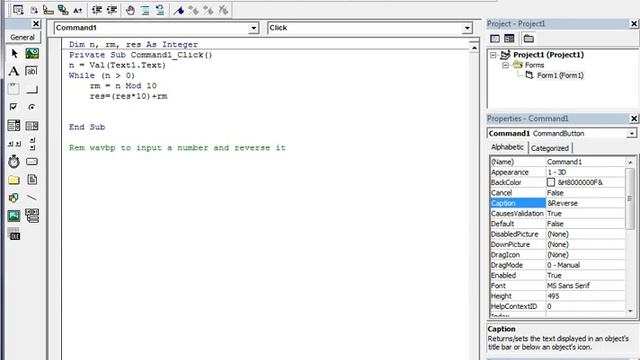Select the Data control in the toolbox
640x360 pixels.
(x=32, y=216)
